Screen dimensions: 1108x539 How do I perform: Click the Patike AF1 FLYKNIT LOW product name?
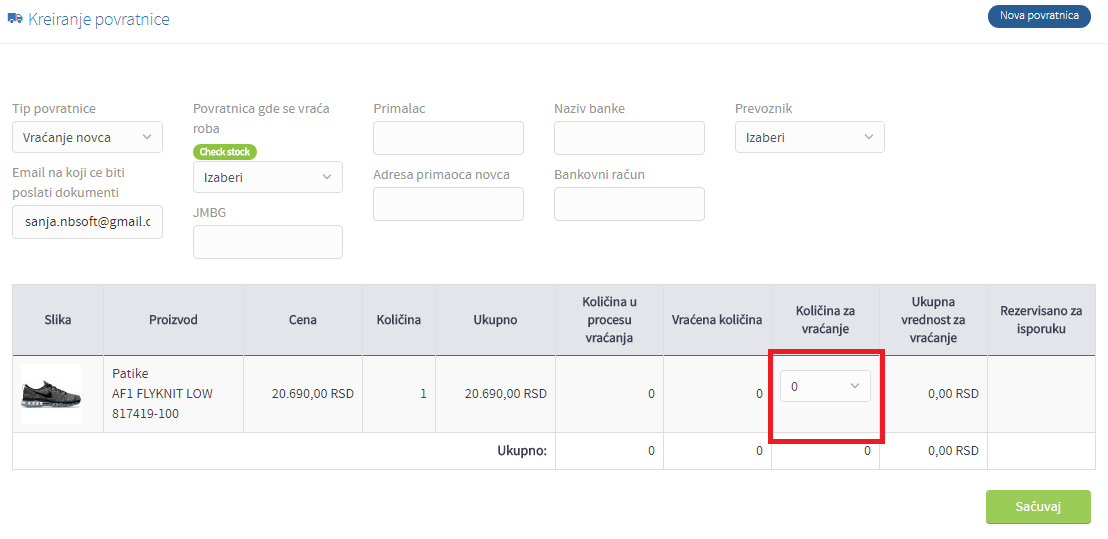click(x=163, y=393)
